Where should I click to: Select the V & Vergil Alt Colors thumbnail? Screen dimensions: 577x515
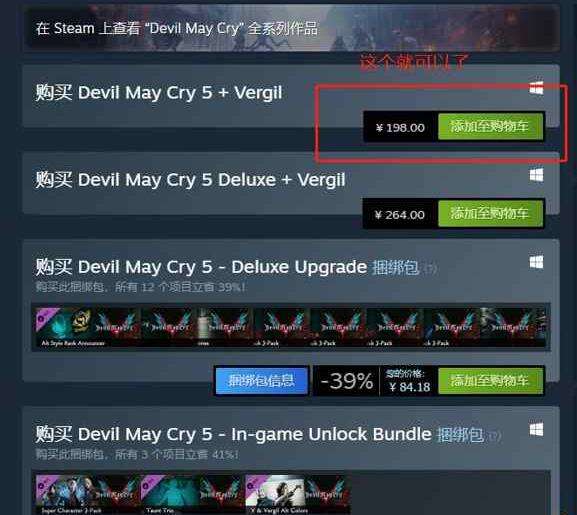pyautogui.click(x=297, y=494)
